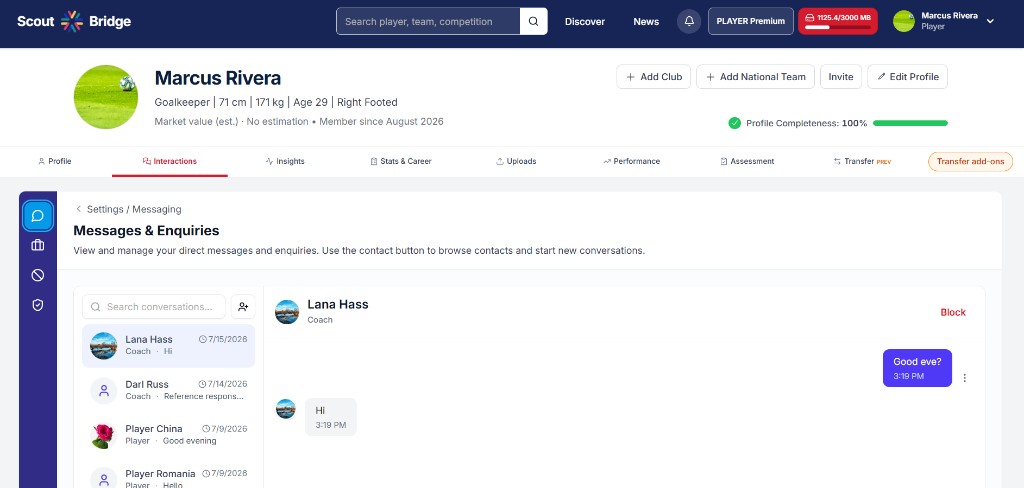Screen dimensions: 1024x488
Task: Open the Lana Hass conversation
Action: [x=168, y=345]
